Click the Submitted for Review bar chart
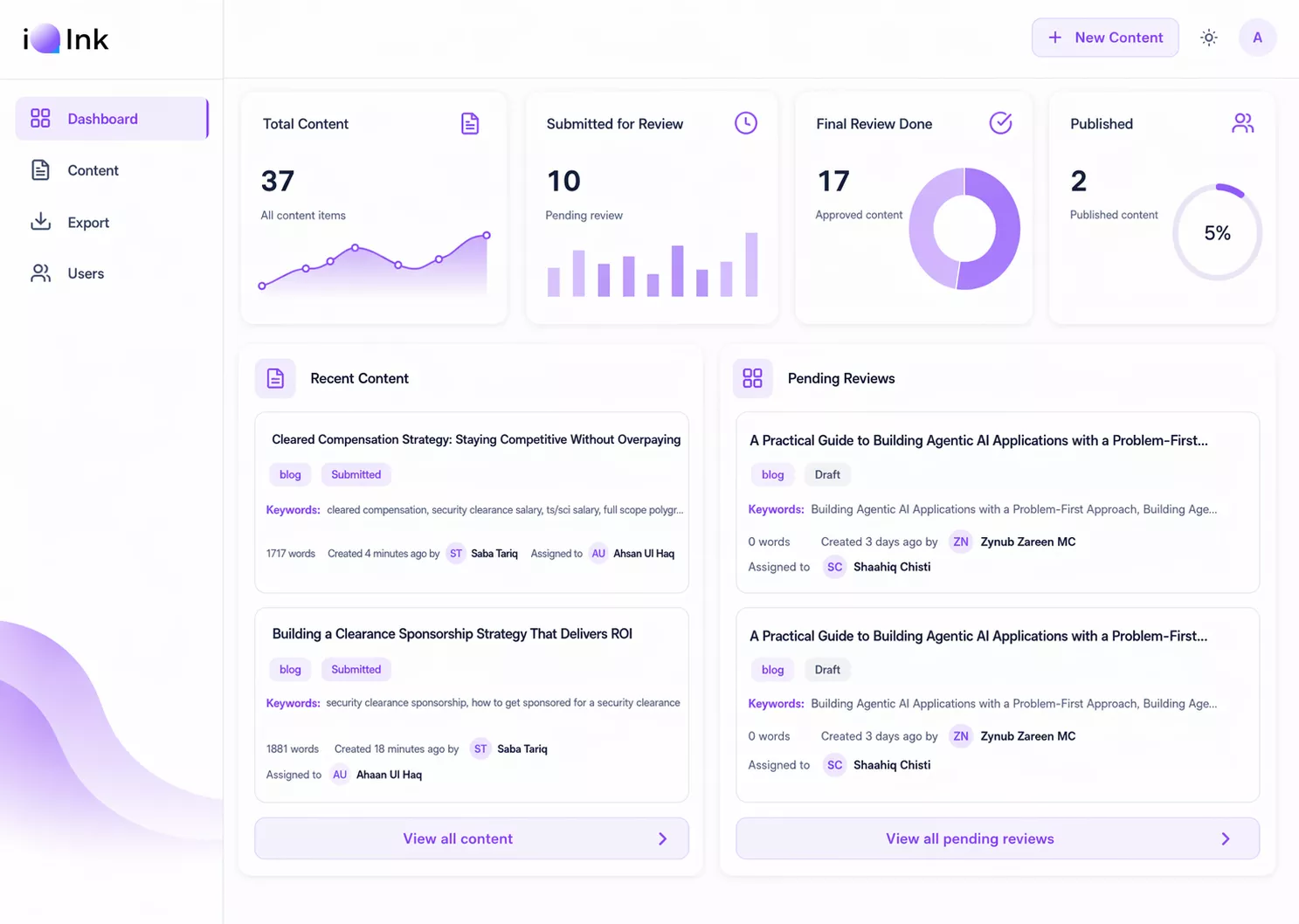 [x=653, y=265]
